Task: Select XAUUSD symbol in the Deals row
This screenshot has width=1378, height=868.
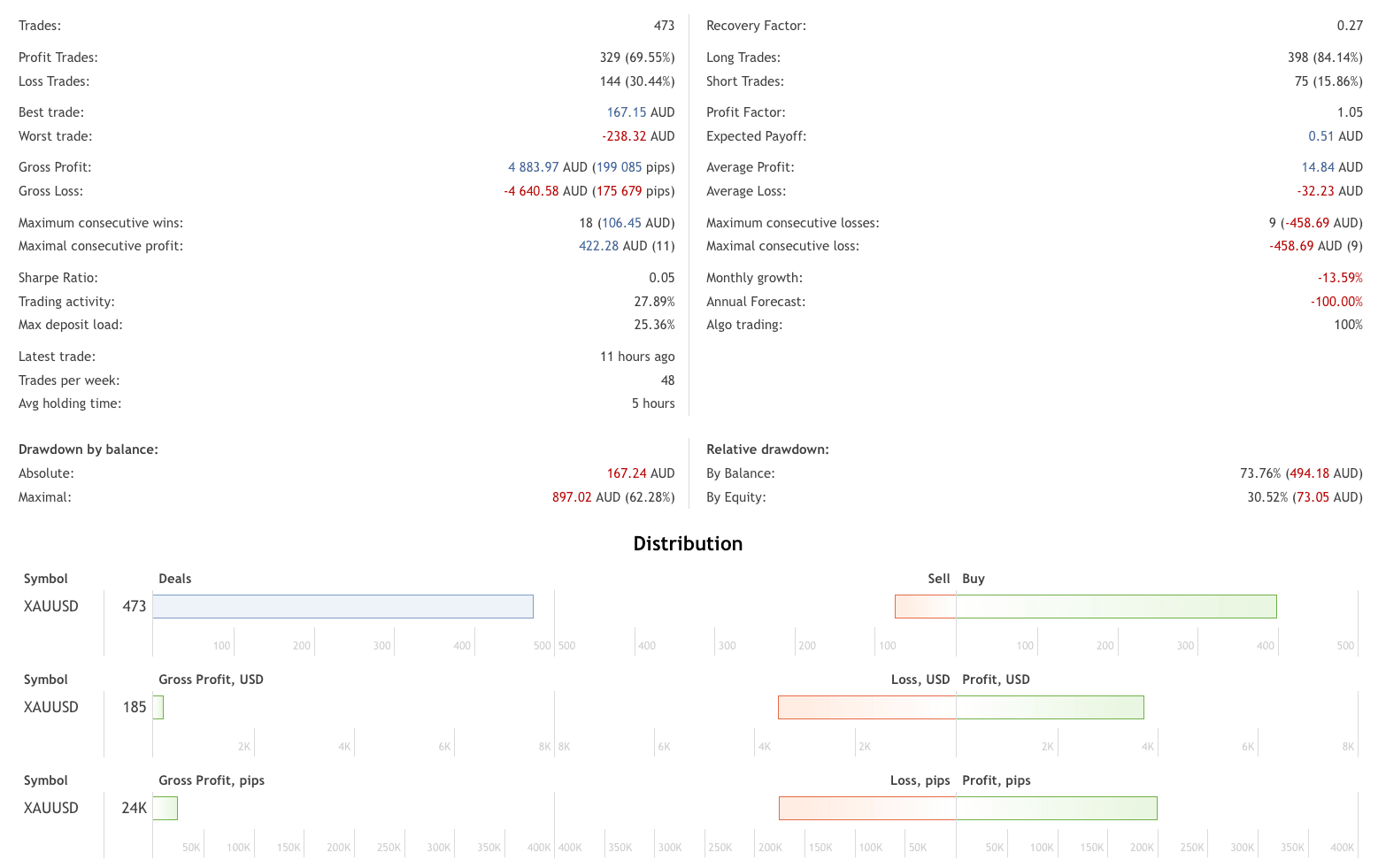Action: pos(51,606)
